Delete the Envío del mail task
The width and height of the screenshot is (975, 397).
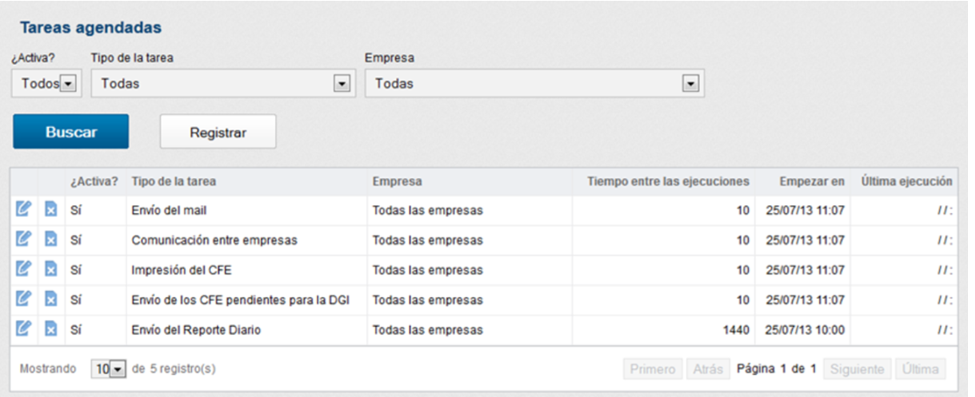[x=51, y=210]
